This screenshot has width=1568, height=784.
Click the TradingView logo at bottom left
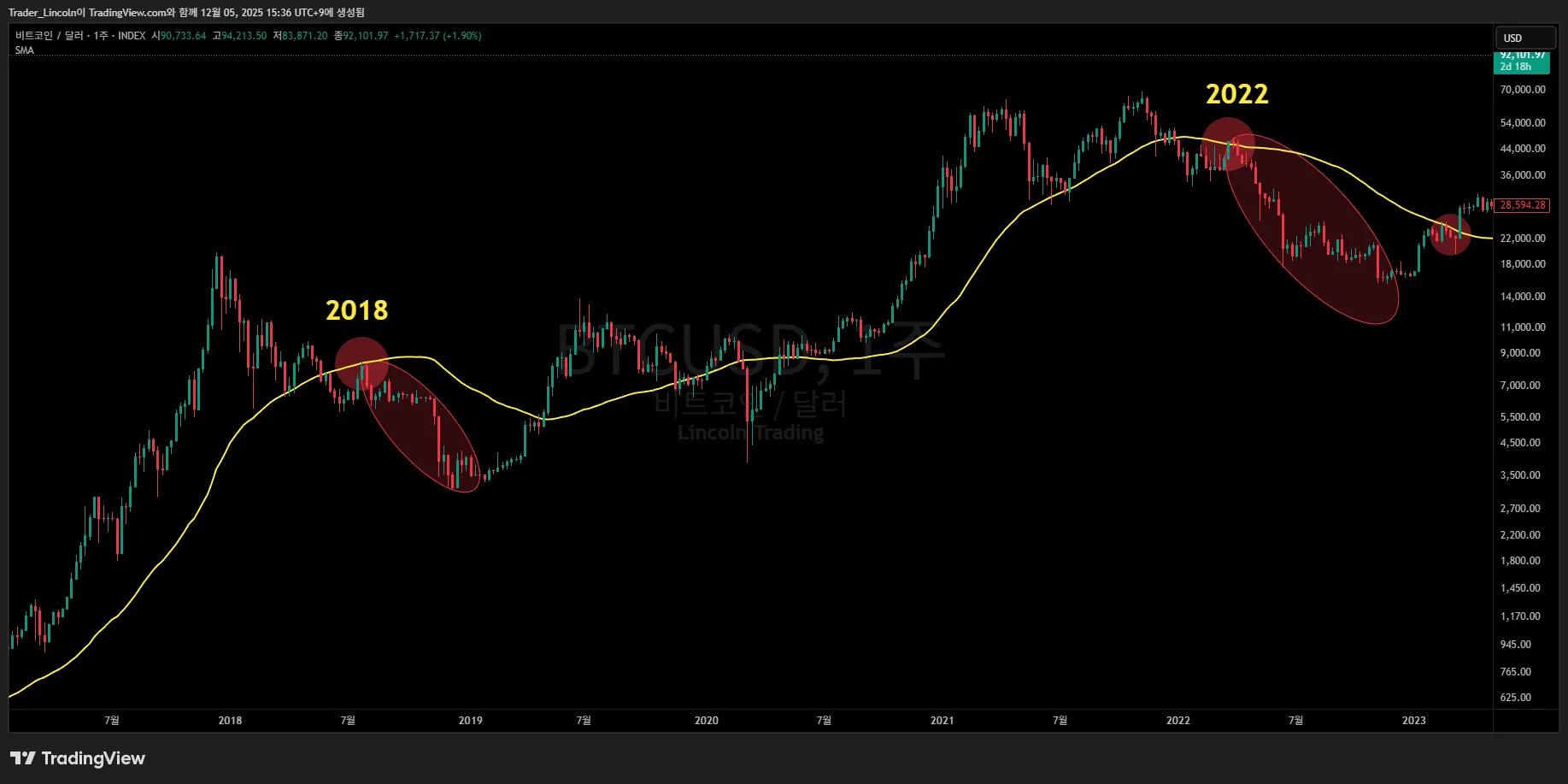(x=78, y=758)
